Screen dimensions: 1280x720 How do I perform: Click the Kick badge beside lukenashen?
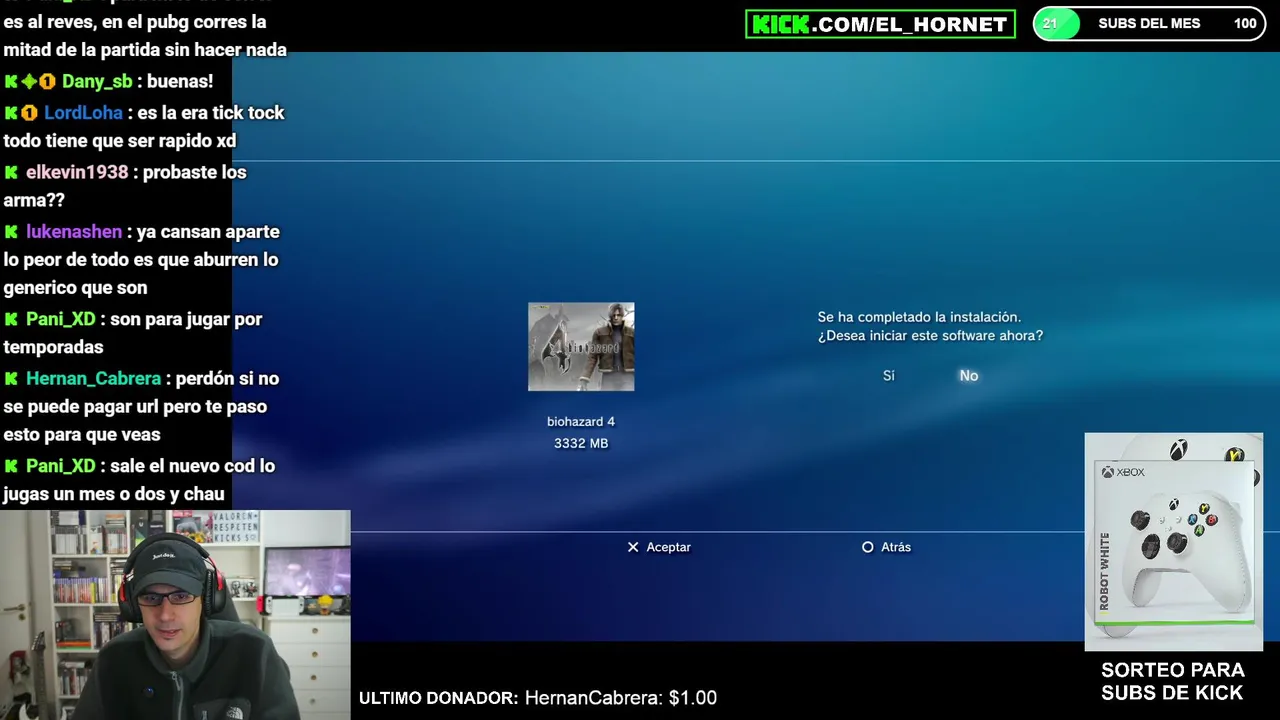(x=11, y=232)
